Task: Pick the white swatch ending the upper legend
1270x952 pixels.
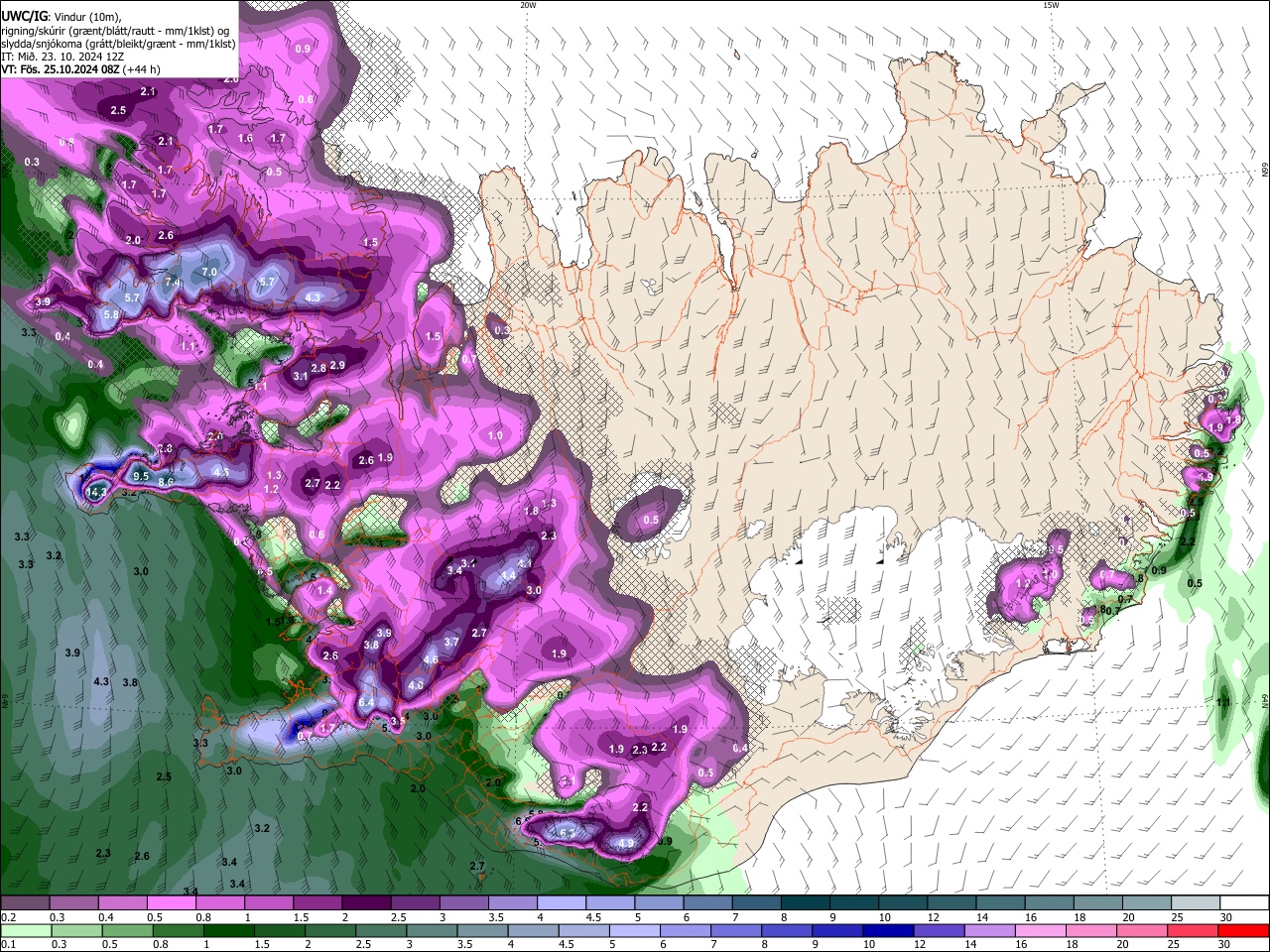Action: point(1243,903)
